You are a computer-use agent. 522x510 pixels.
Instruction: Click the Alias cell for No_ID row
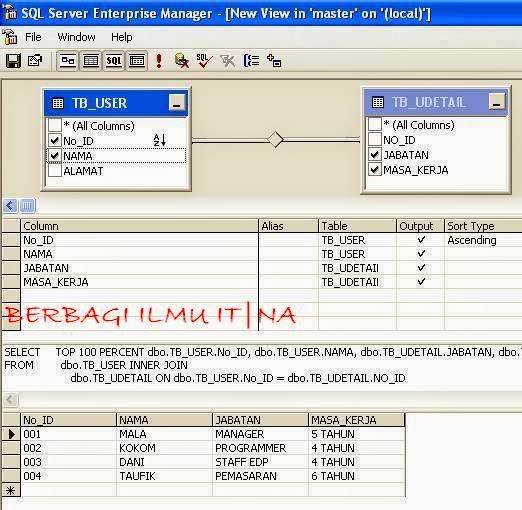(x=288, y=240)
